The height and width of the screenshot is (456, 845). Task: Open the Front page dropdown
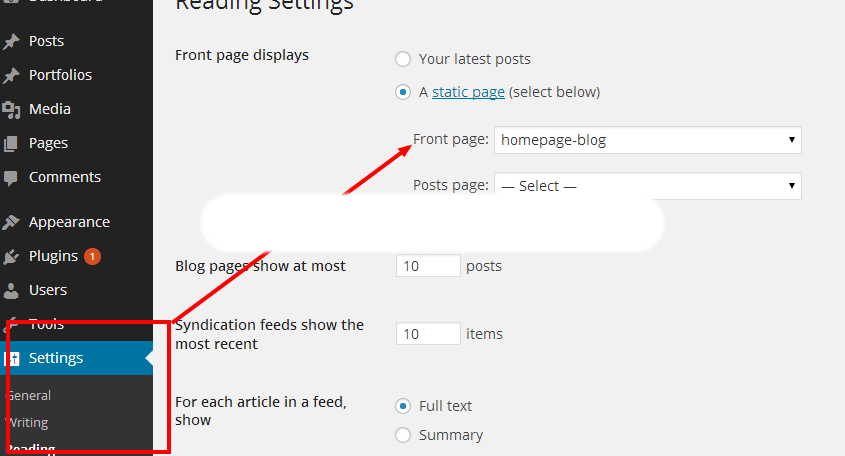[647, 140]
